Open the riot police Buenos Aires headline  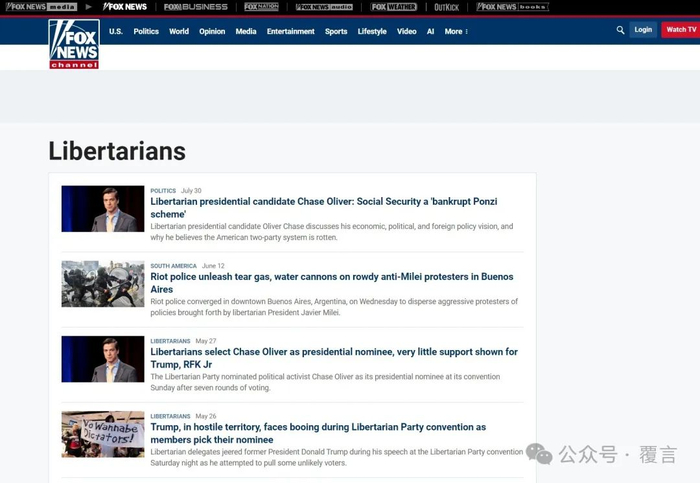[332, 283]
